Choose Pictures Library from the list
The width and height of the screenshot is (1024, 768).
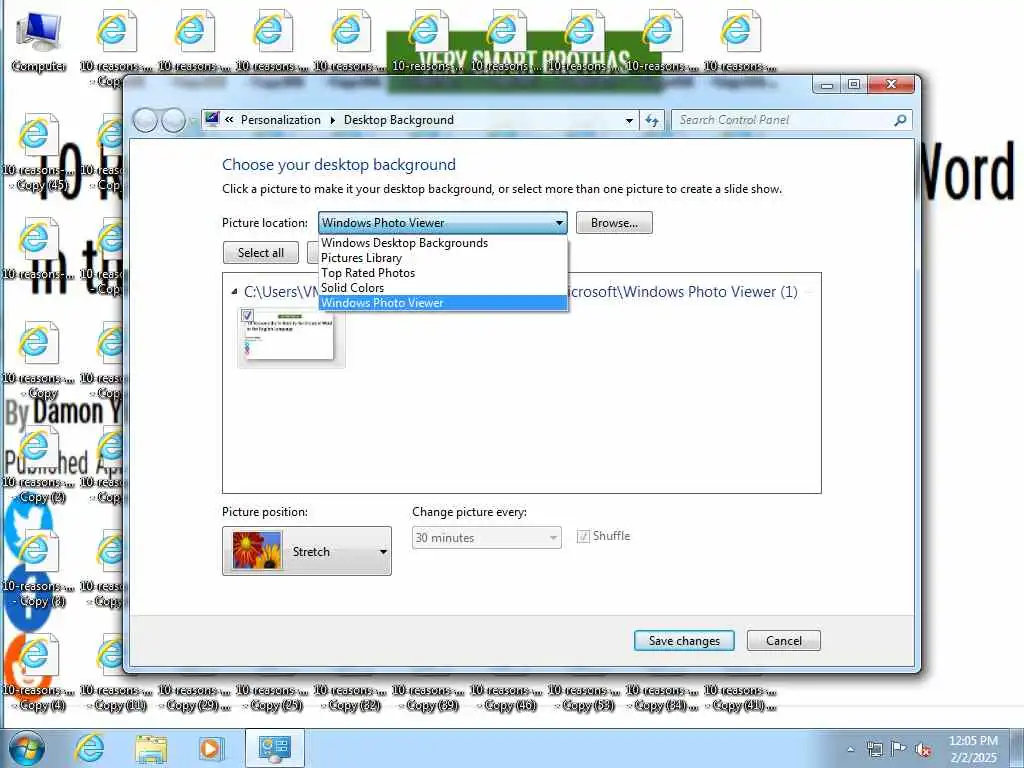click(443, 258)
